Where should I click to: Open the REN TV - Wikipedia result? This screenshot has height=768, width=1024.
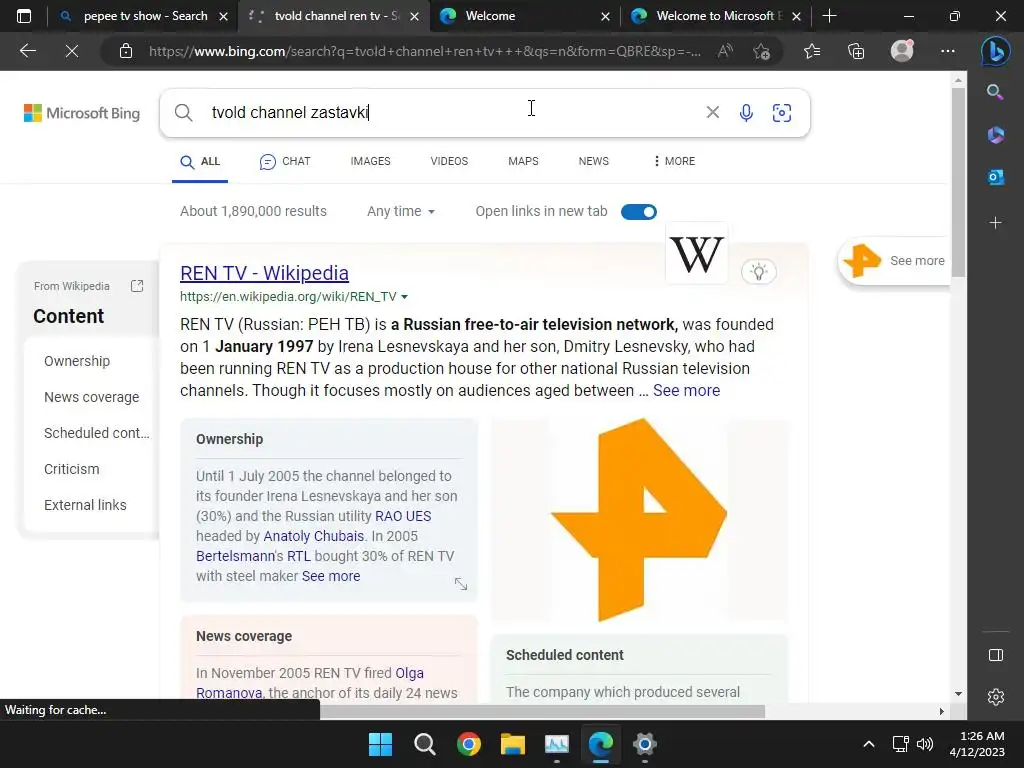[x=264, y=273]
